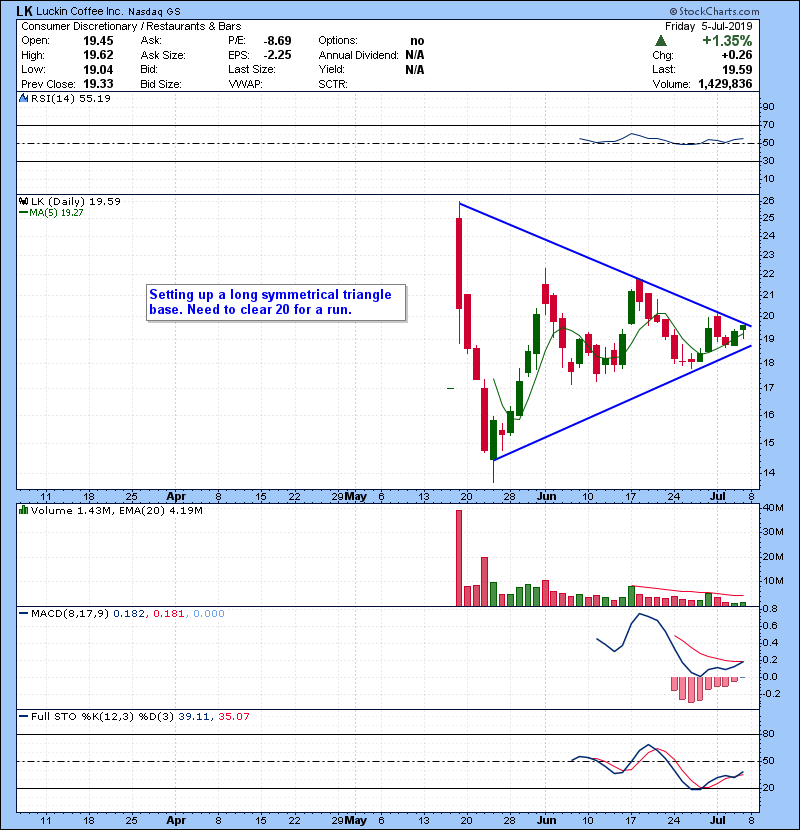Click Consumer Discretionary / Restaurants & Bars sector text

pos(131,26)
